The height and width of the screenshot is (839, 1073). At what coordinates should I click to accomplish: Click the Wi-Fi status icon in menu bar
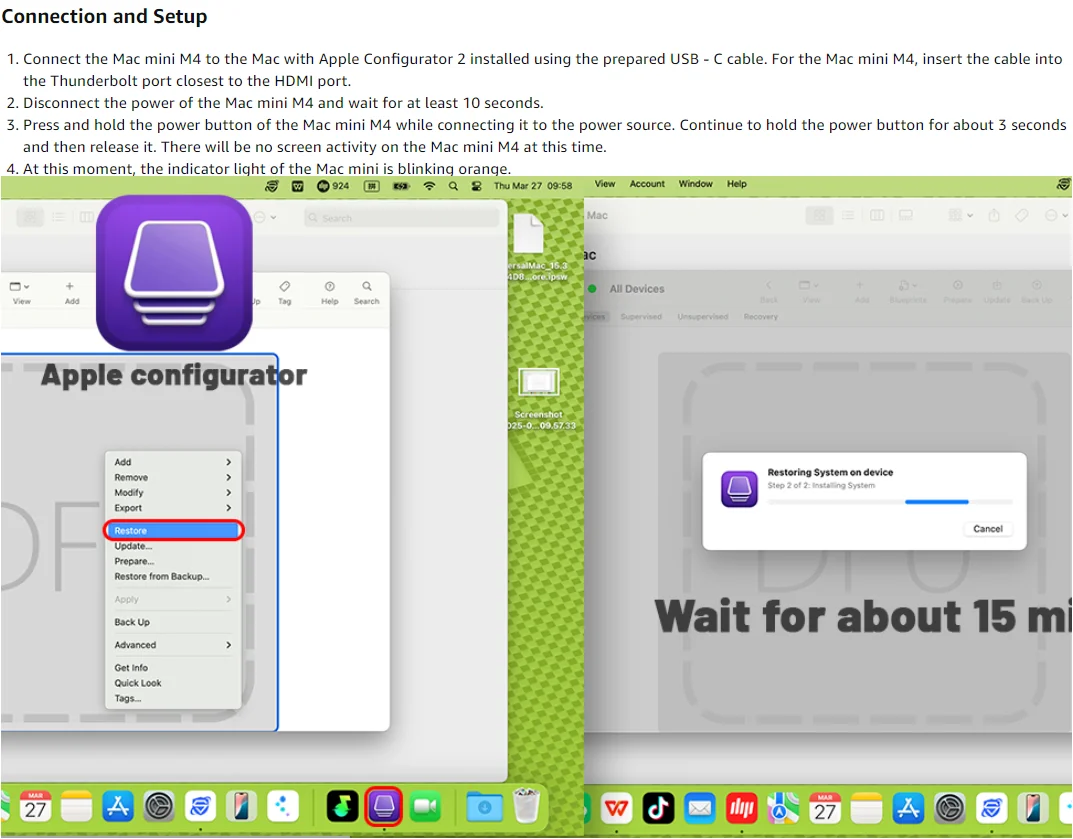coord(429,185)
